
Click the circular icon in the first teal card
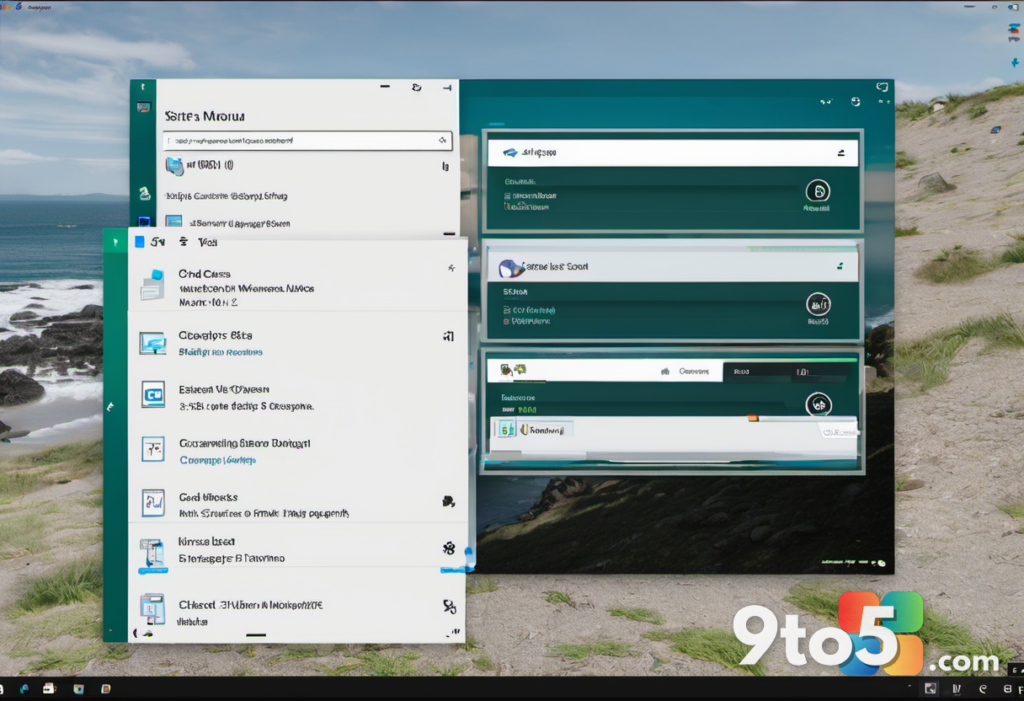[818, 191]
